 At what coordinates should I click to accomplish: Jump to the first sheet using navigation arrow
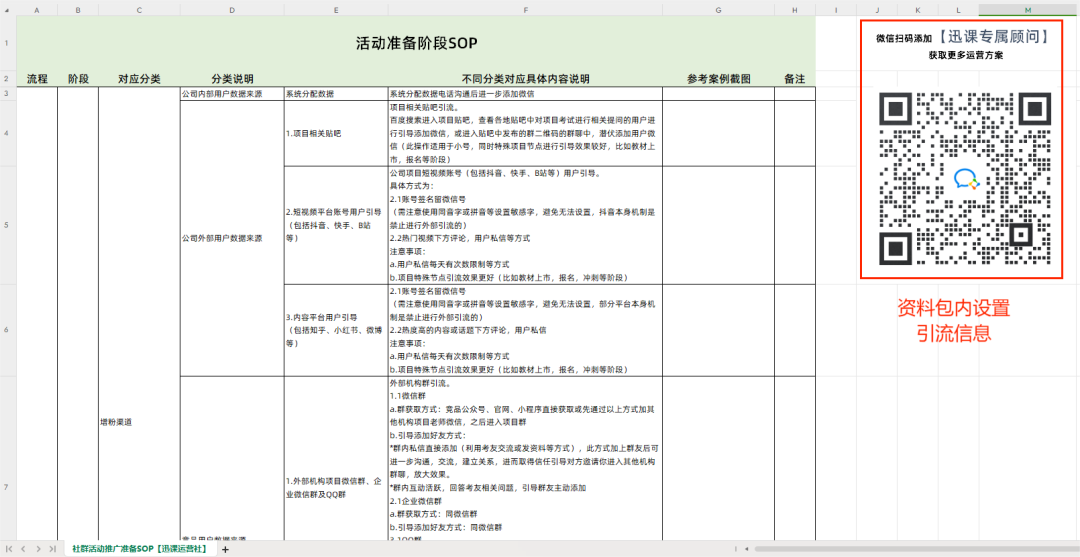(x=10, y=549)
